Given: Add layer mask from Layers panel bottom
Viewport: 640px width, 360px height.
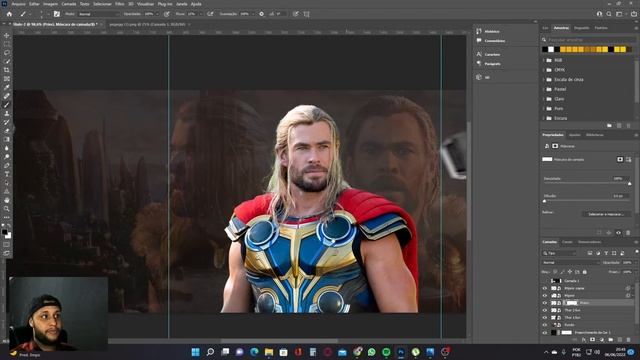Looking at the screenshot, I should 592,340.
